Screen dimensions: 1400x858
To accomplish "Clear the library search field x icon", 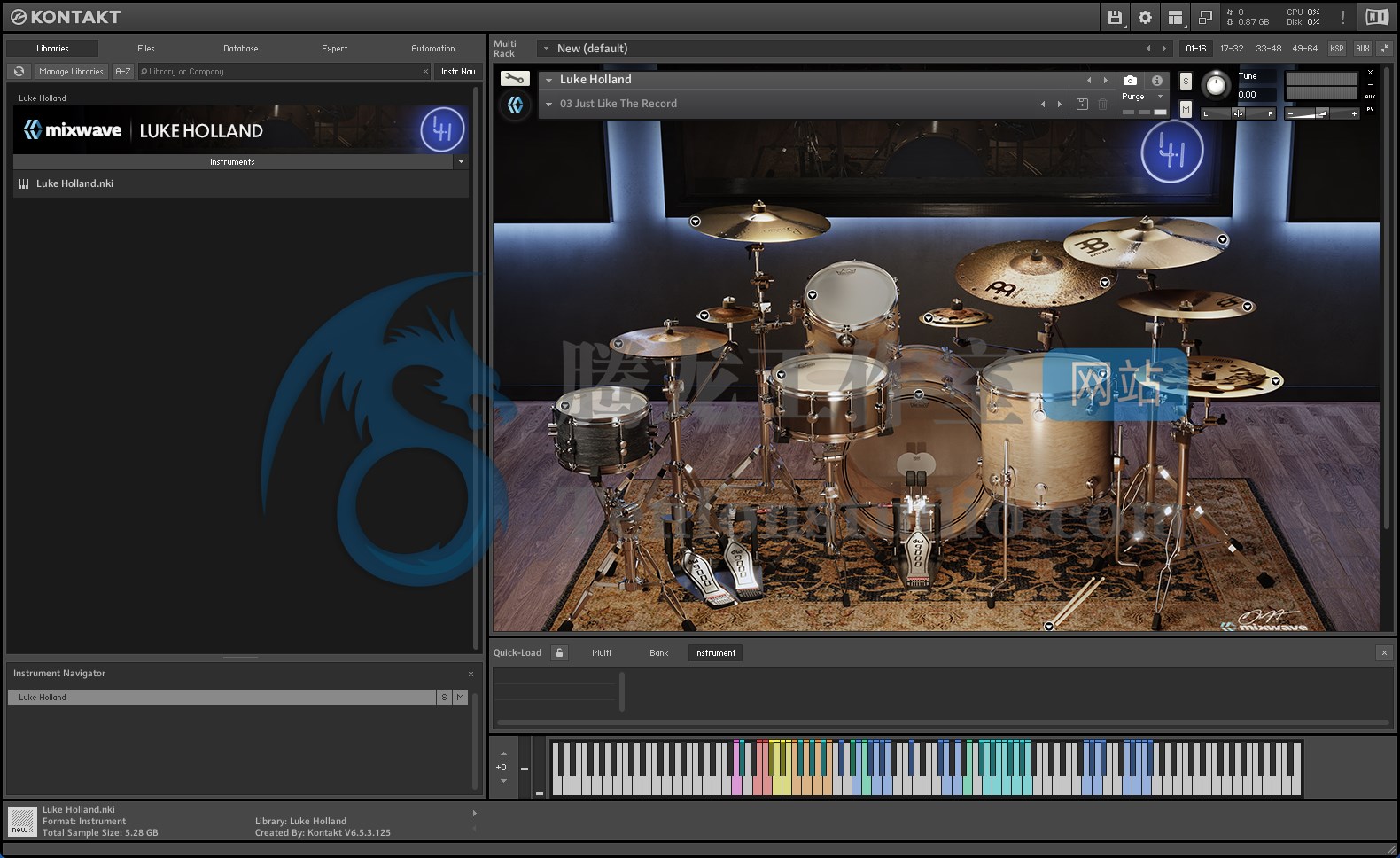I will click(425, 72).
